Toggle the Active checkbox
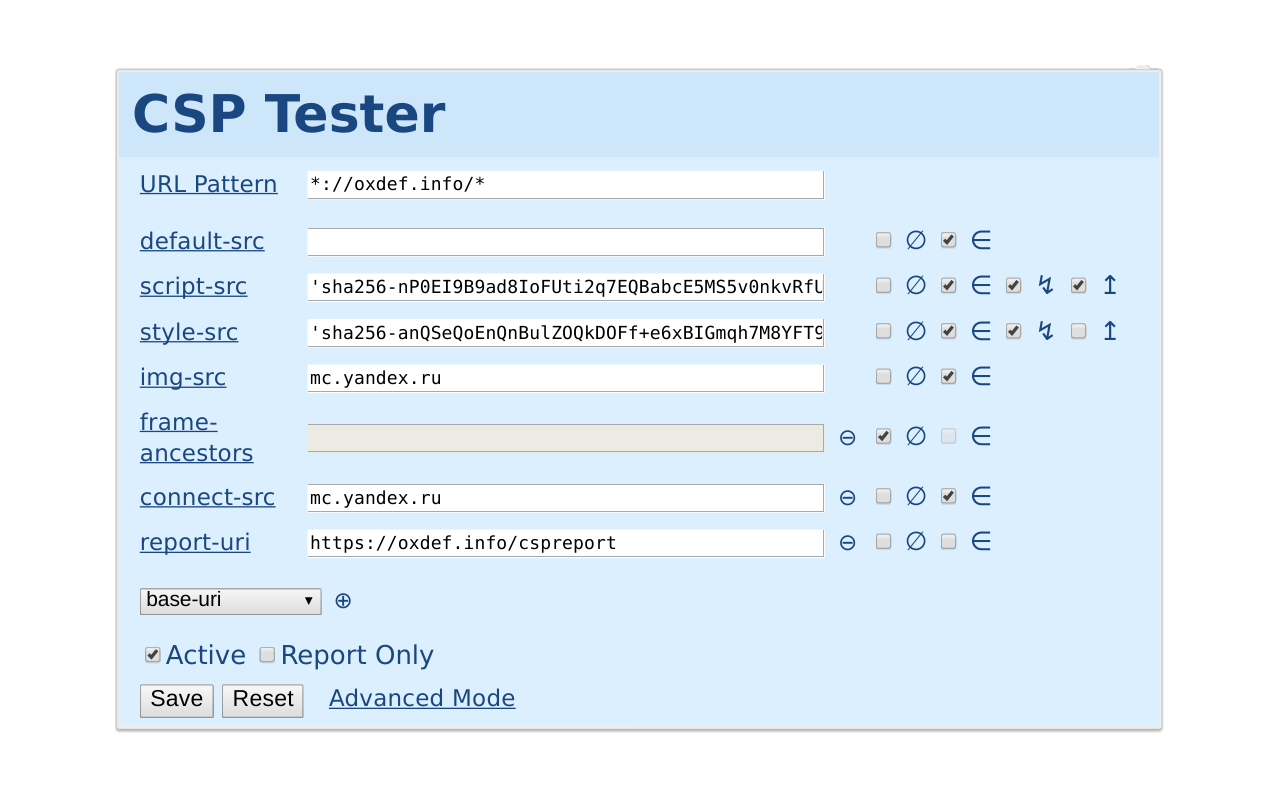This screenshot has height=800, width=1280. (x=152, y=655)
